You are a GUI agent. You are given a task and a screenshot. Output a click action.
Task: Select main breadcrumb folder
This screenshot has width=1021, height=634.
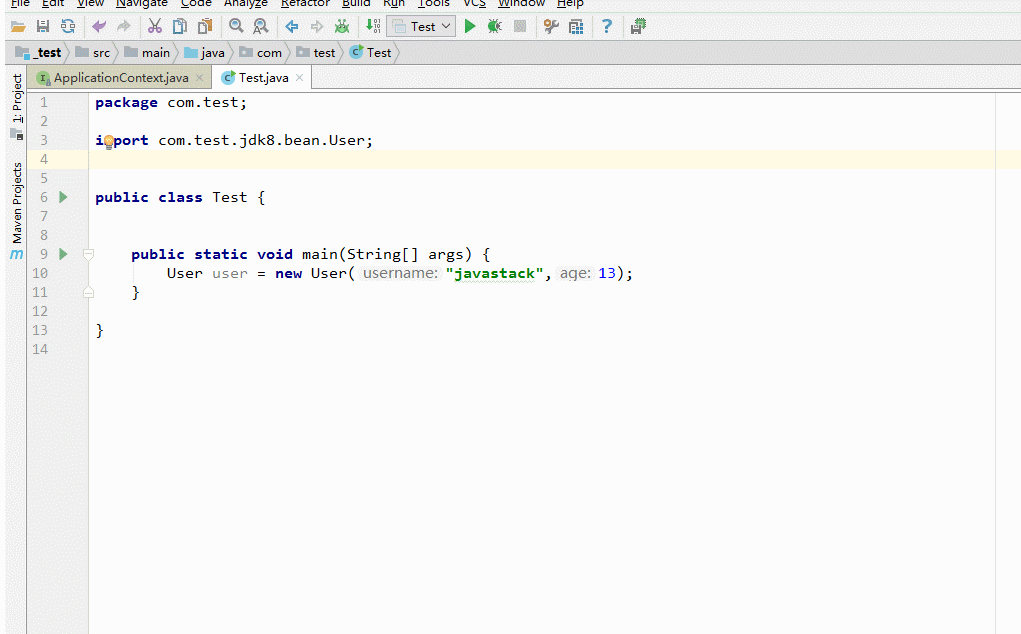coord(147,53)
